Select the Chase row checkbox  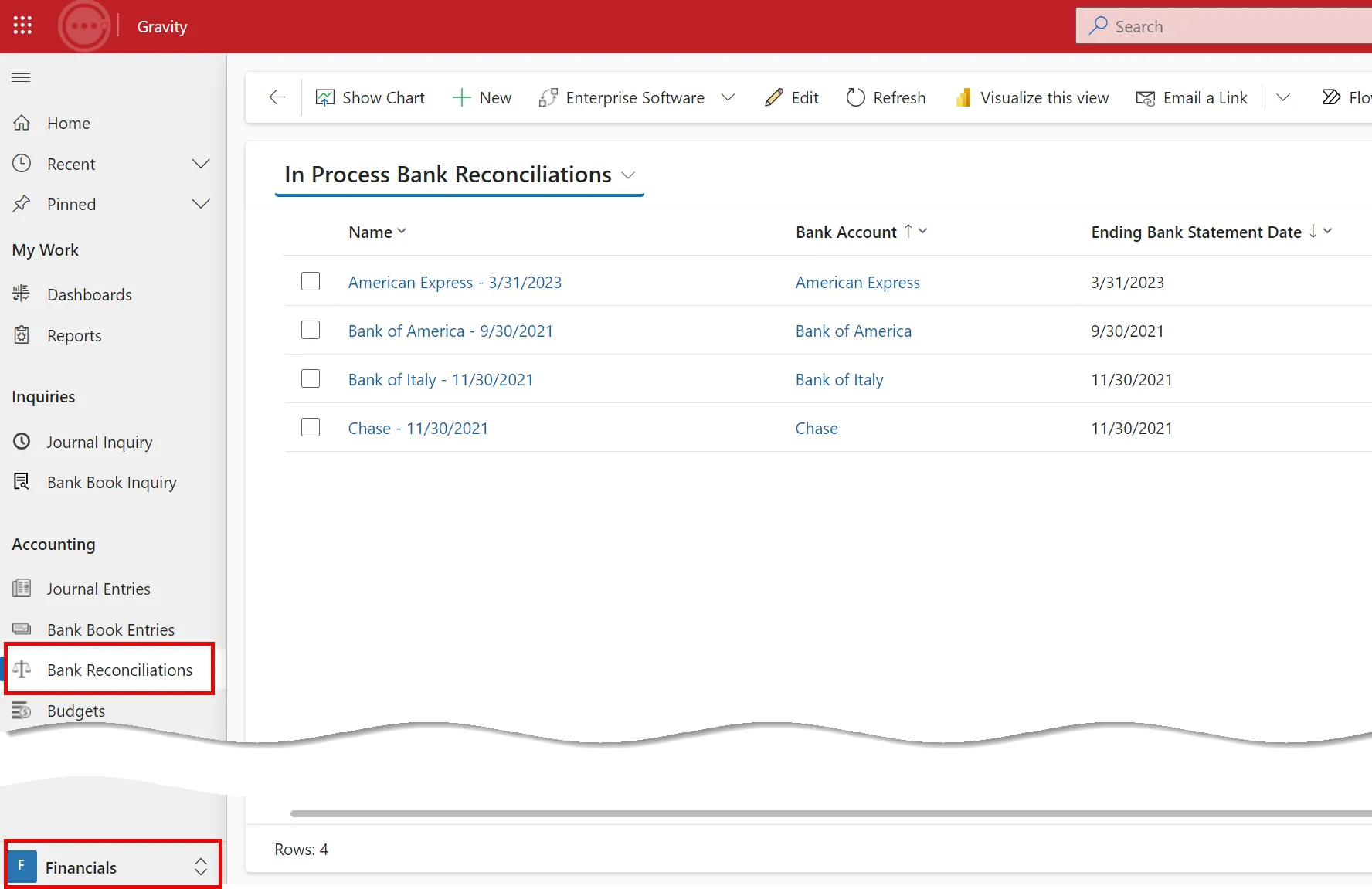tap(311, 427)
